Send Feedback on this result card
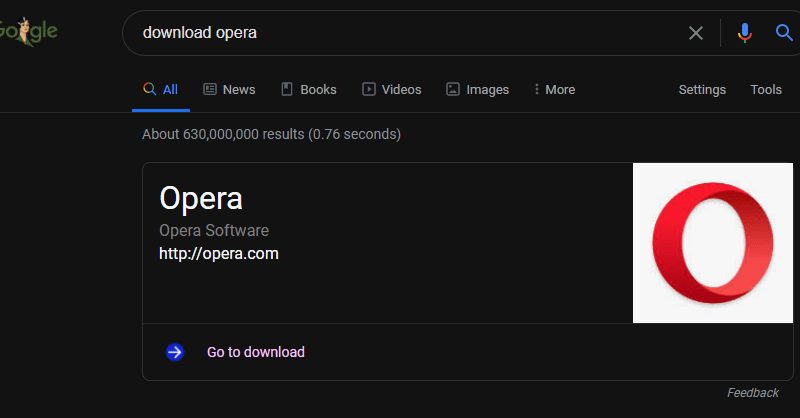 pyautogui.click(x=753, y=392)
